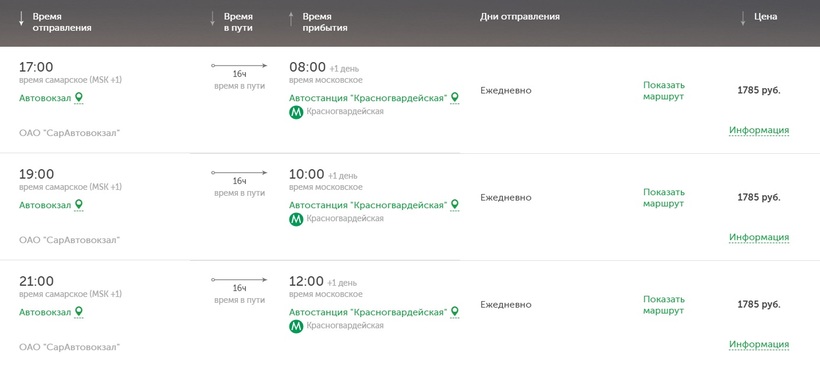Click metro M icon for the 08:00 arrival
This screenshot has width=820, height=365.
296,112
